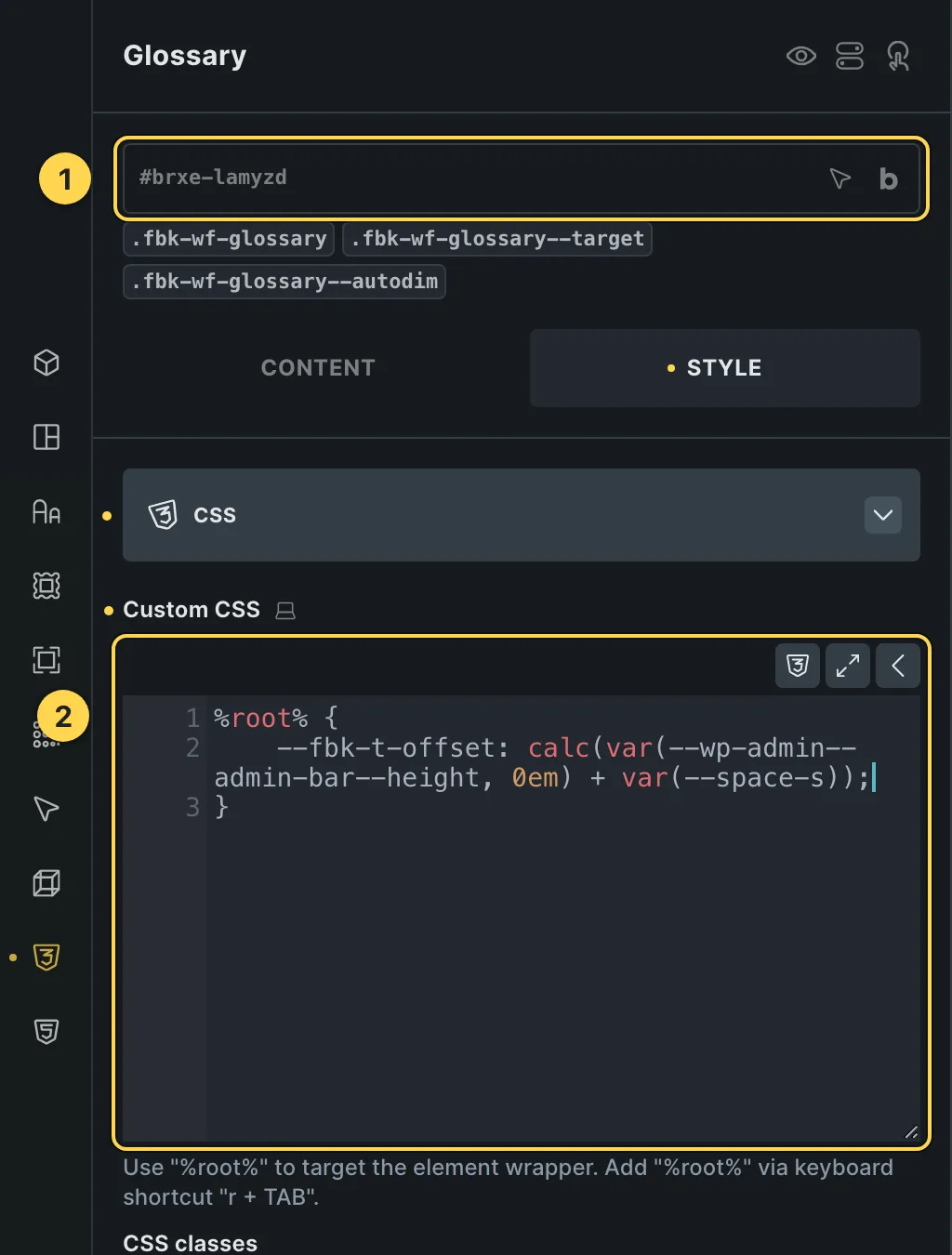Select the .fbk-wf-glossary--target class chip
Screen dimensions: 952x1255
497,239
